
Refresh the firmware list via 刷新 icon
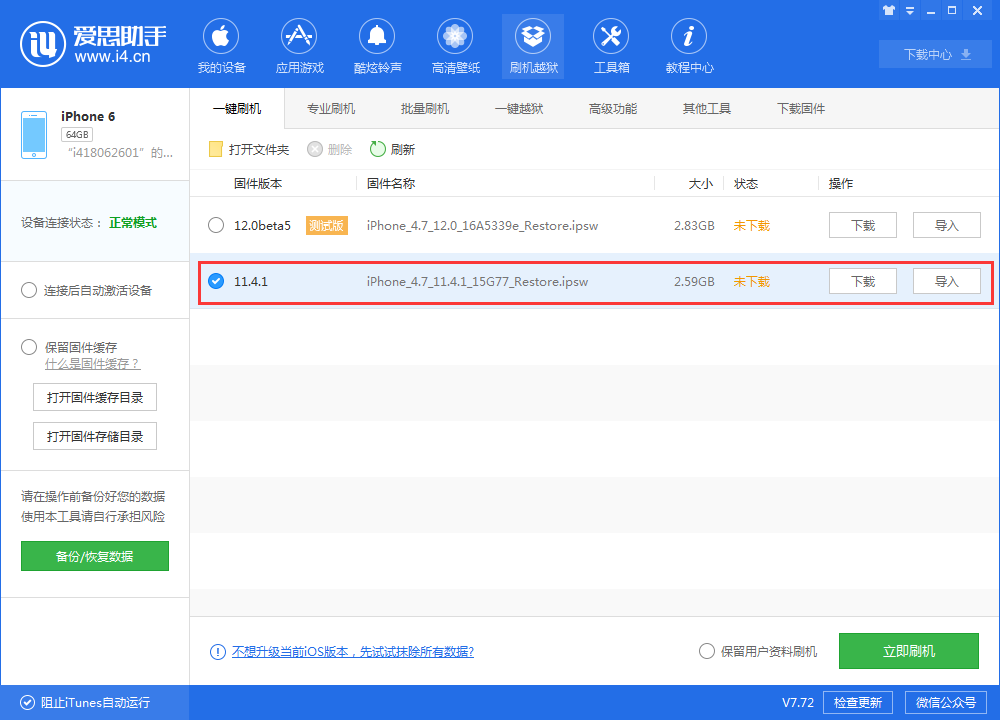click(394, 148)
